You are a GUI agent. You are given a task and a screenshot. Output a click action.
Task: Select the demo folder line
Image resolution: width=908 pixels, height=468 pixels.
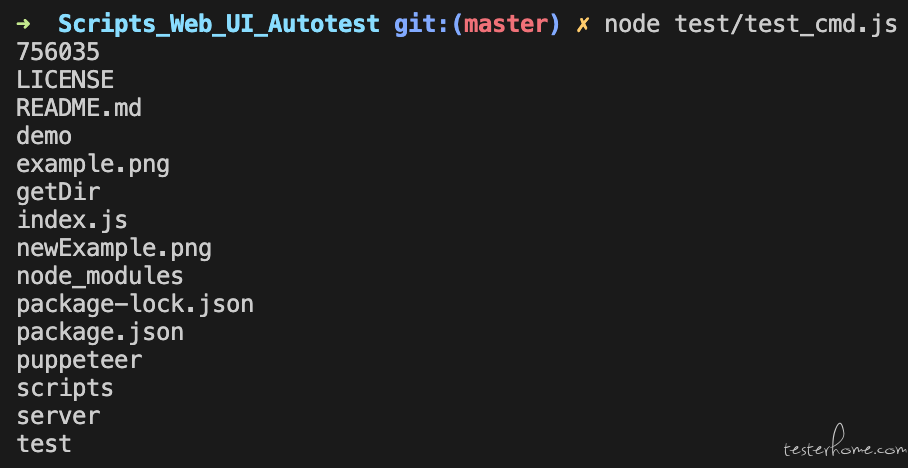pos(44,136)
